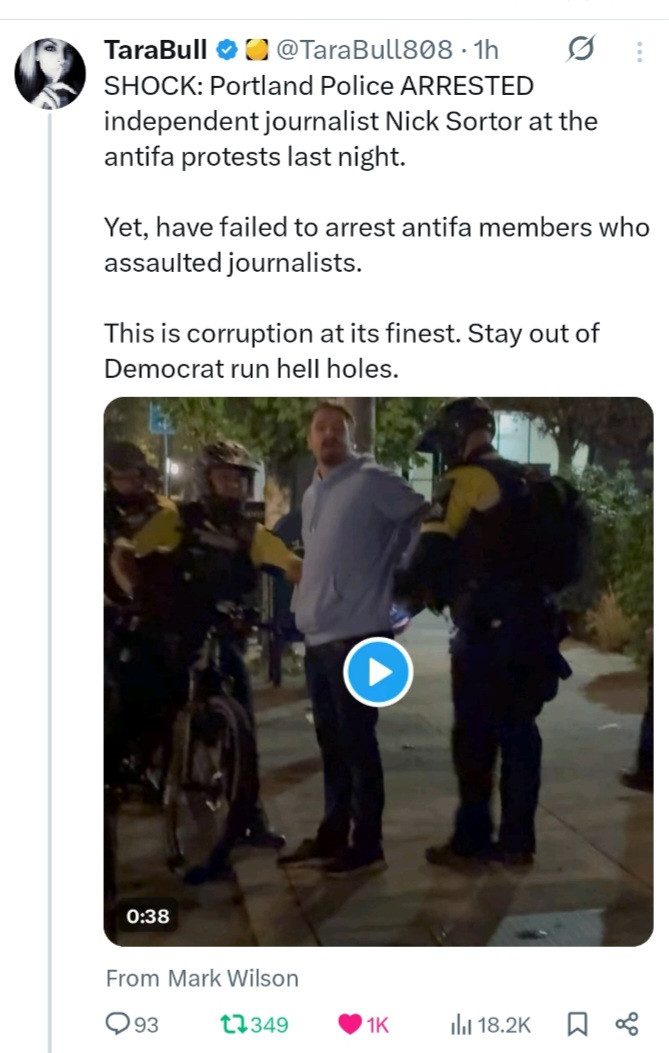This screenshot has height=1053, width=669.
Task: Like the post with the heart icon
Action: pyautogui.click(x=350, y=1024)
